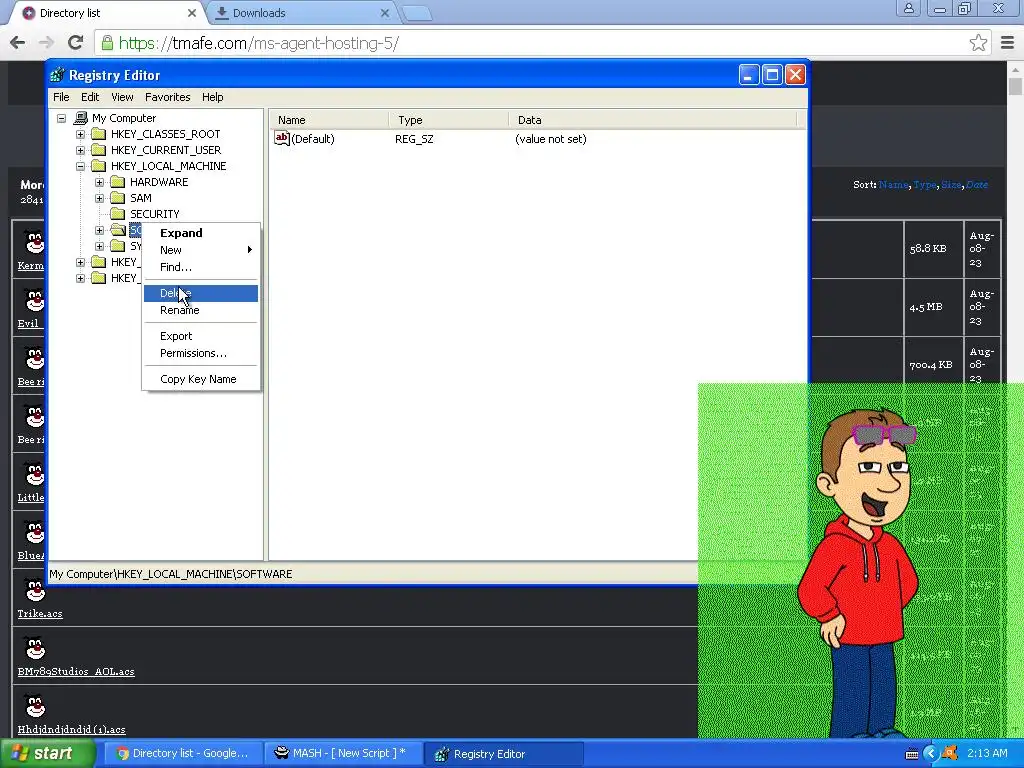
Task: Open the Trike.acs file link
Action: (x=40, y=614)
